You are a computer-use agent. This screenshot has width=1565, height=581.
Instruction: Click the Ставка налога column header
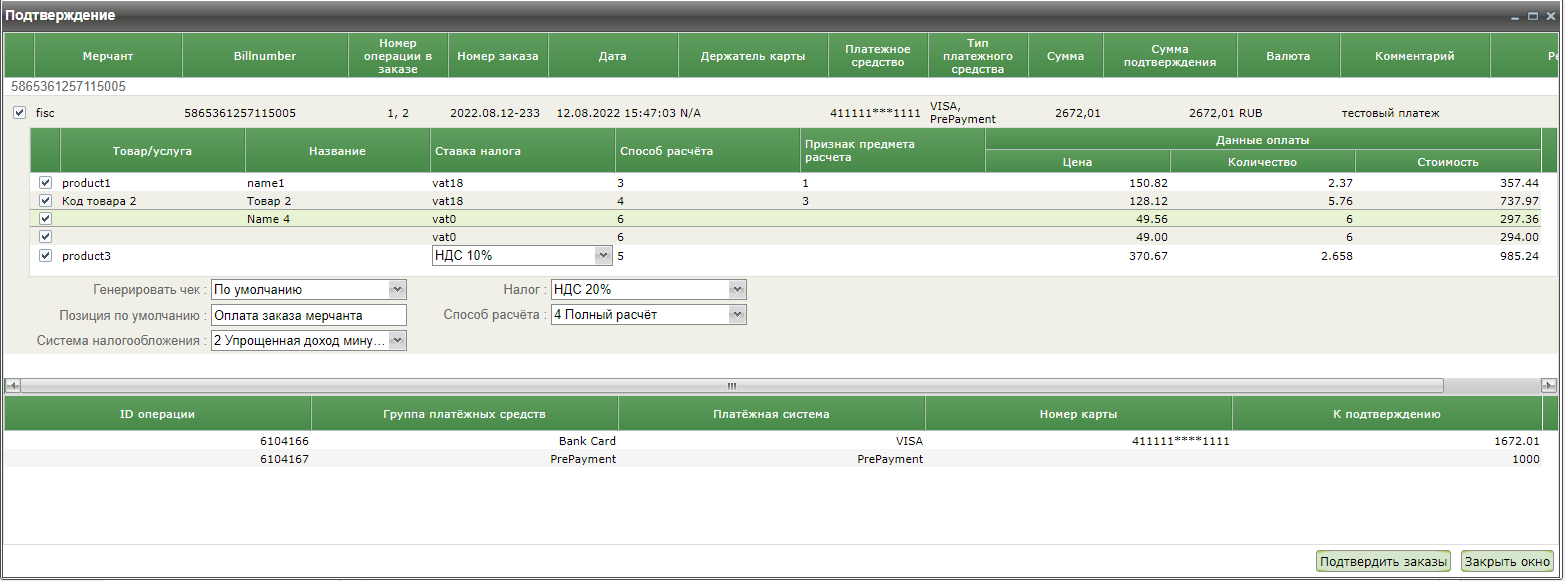point(523,151)
